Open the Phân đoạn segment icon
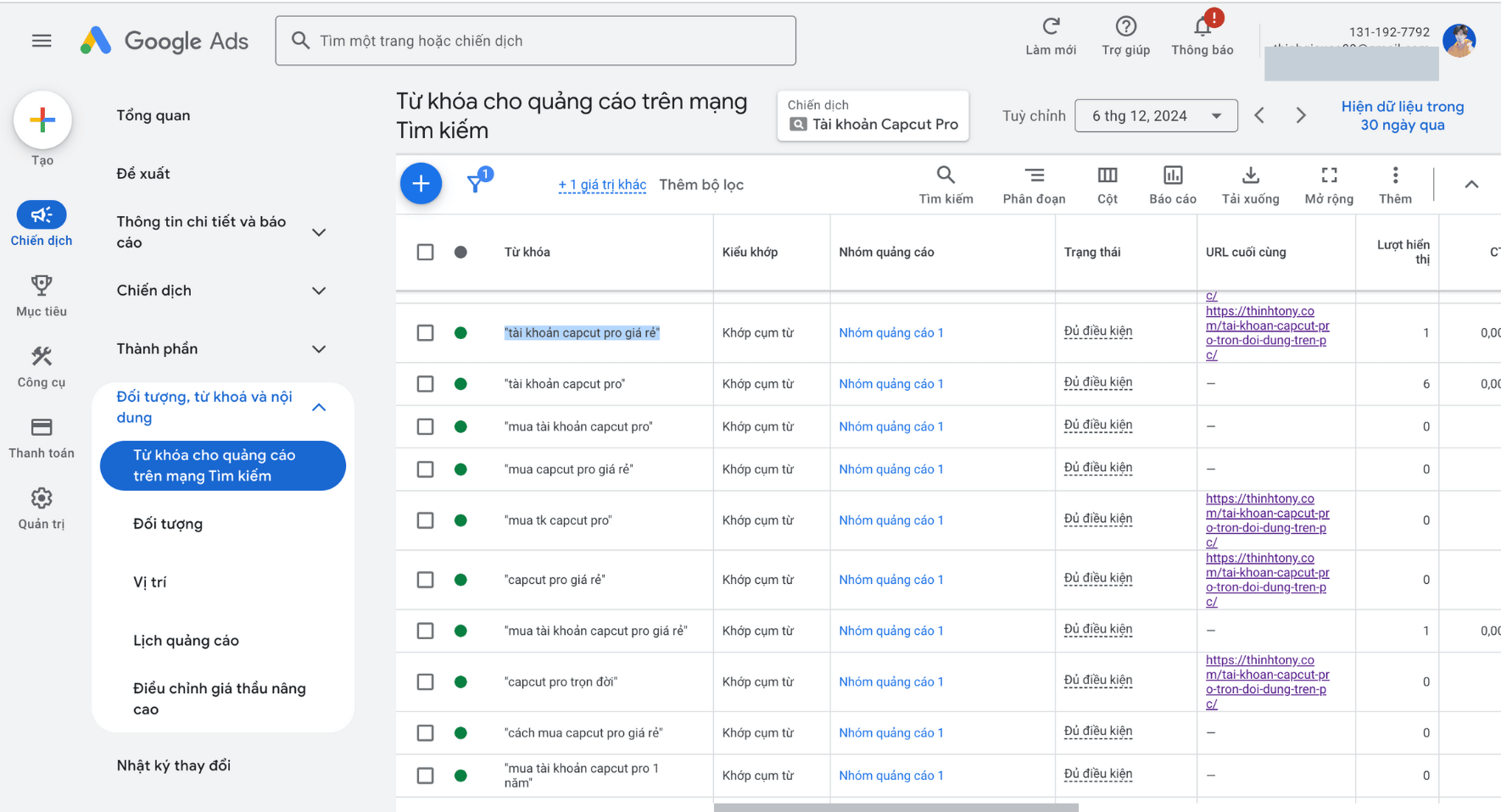This screenshot has width=1501, height=812. click(x=1034, y=175)
